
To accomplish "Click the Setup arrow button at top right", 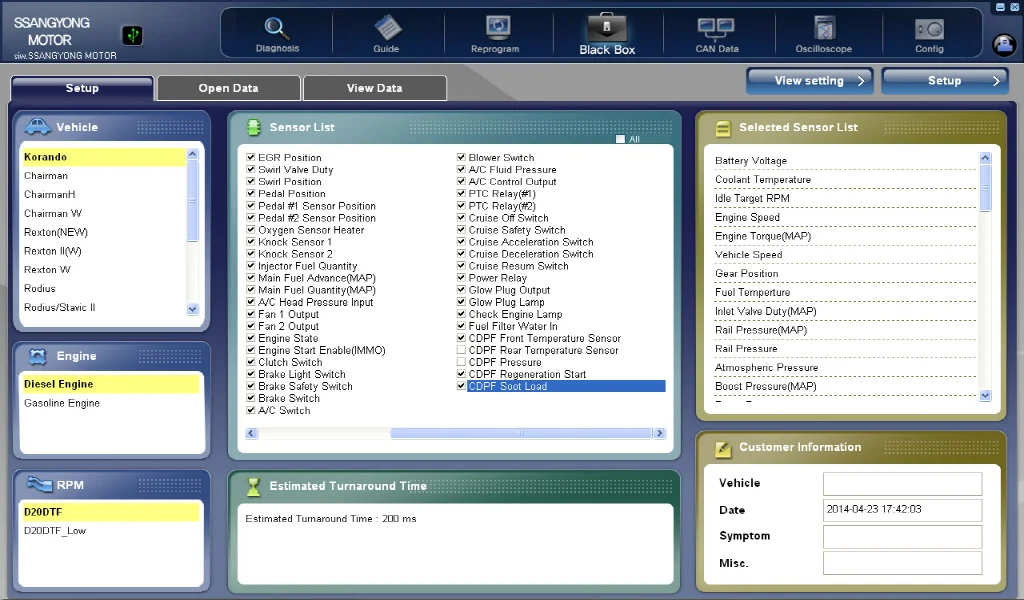I will 945,81.
